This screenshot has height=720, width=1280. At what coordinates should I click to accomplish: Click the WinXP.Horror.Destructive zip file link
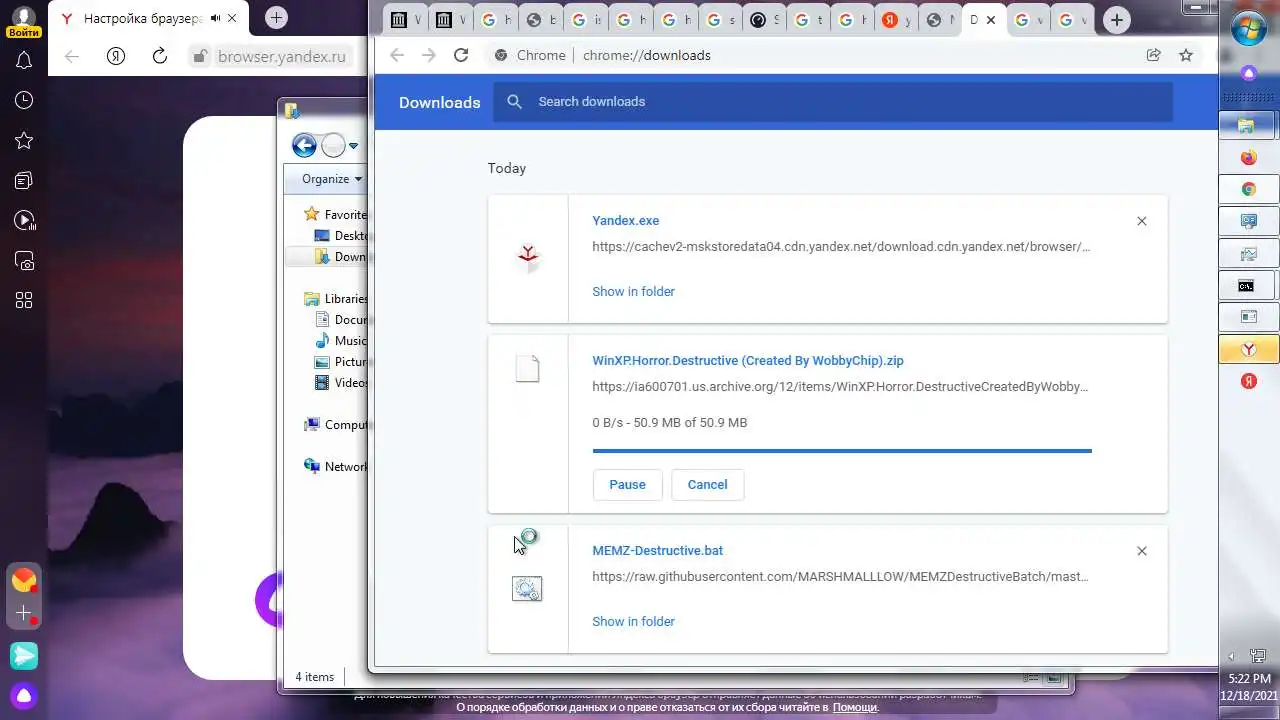(x=748, y=361)
